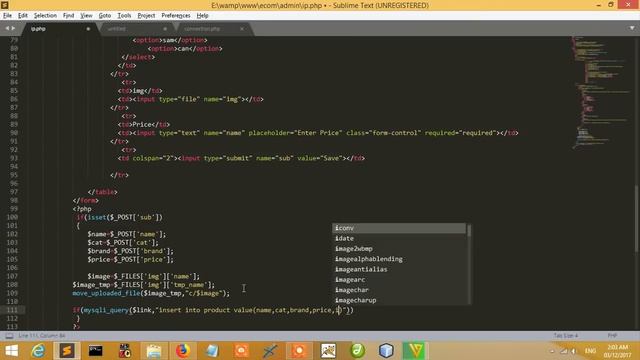Screen dimensions: 640x360
Task: Click the previous tab arrow
Action: (x=7, y=28)
